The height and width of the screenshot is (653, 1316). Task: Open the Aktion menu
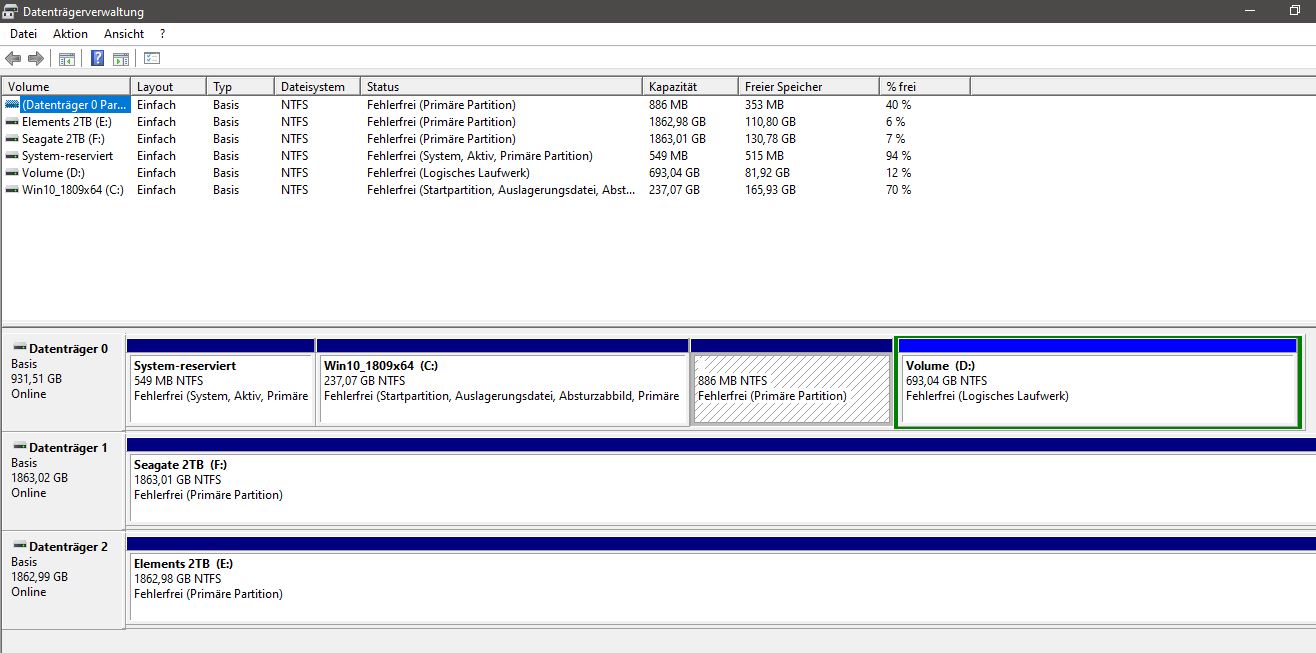point(70,34)
